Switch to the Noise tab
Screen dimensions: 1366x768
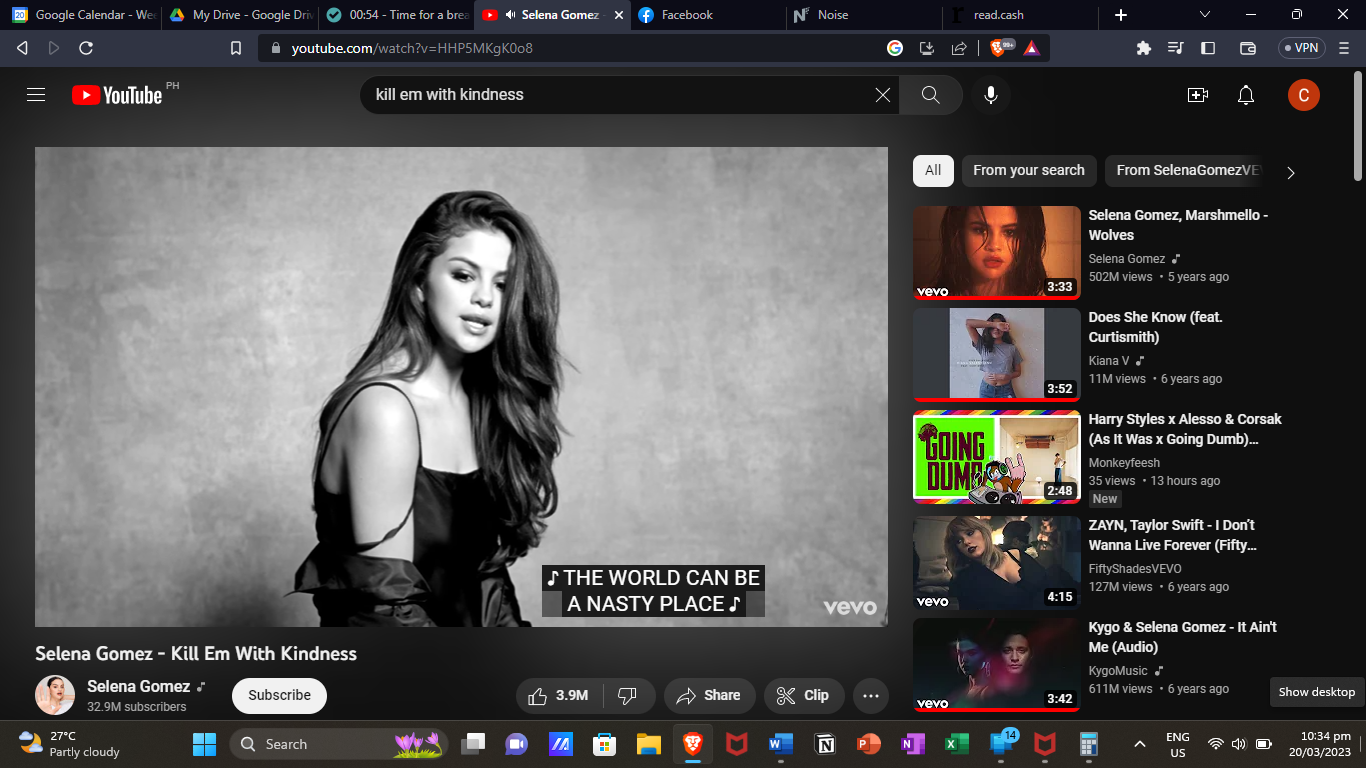pos(864,15)
